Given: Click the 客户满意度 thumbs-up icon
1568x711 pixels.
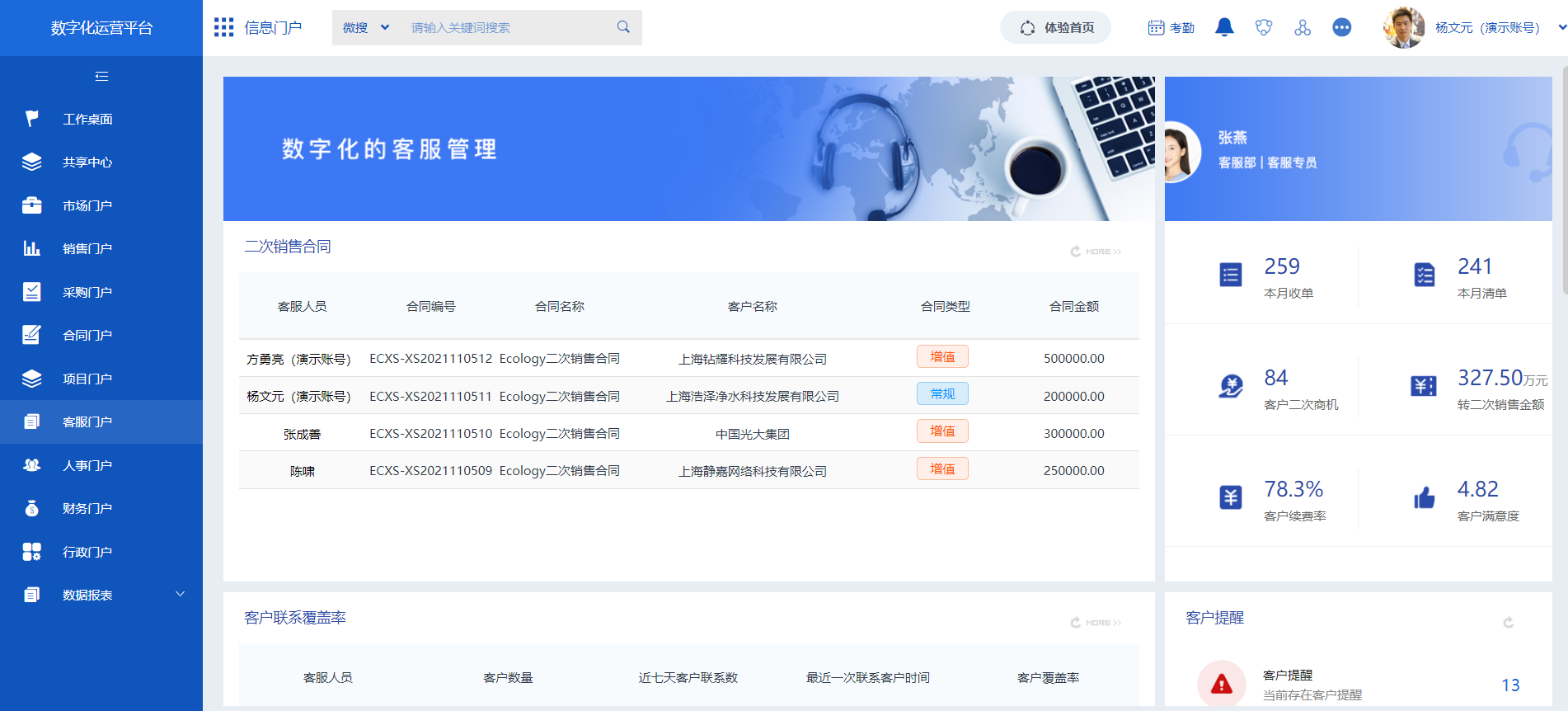Looking at the screenshot, I should [1425, 497].
